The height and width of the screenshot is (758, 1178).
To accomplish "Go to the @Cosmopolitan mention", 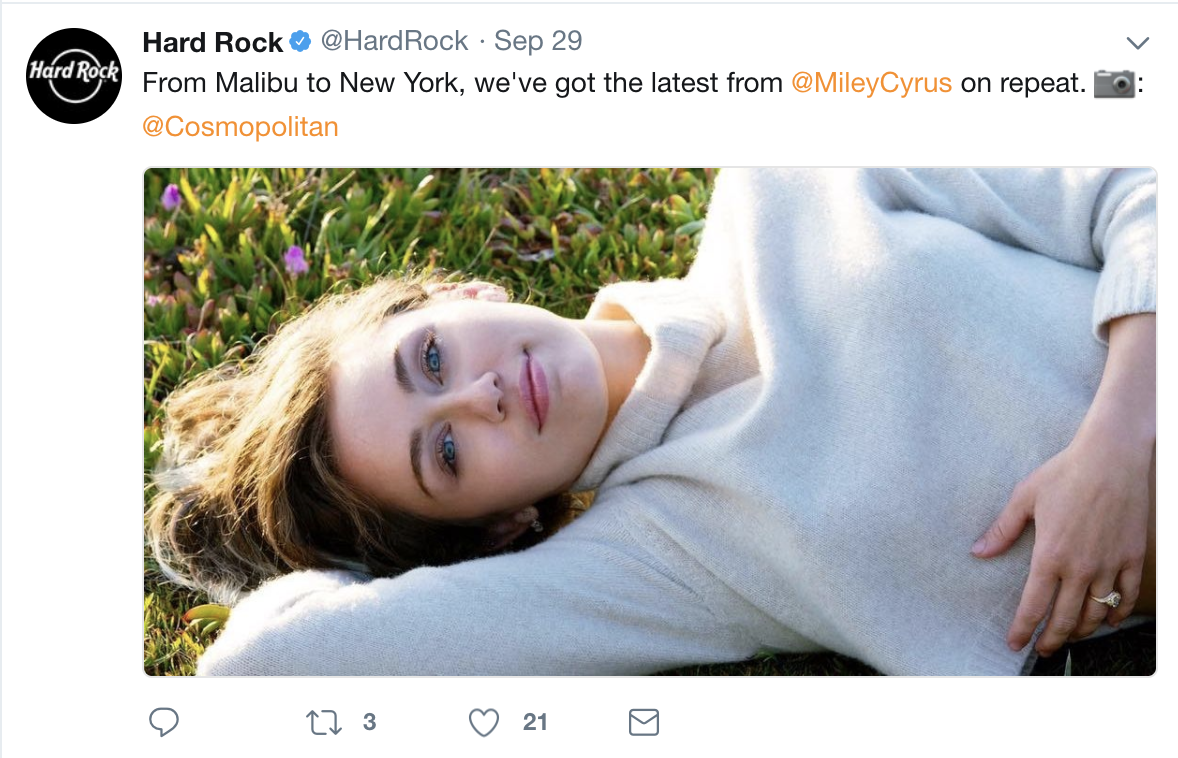I will 241,127.
